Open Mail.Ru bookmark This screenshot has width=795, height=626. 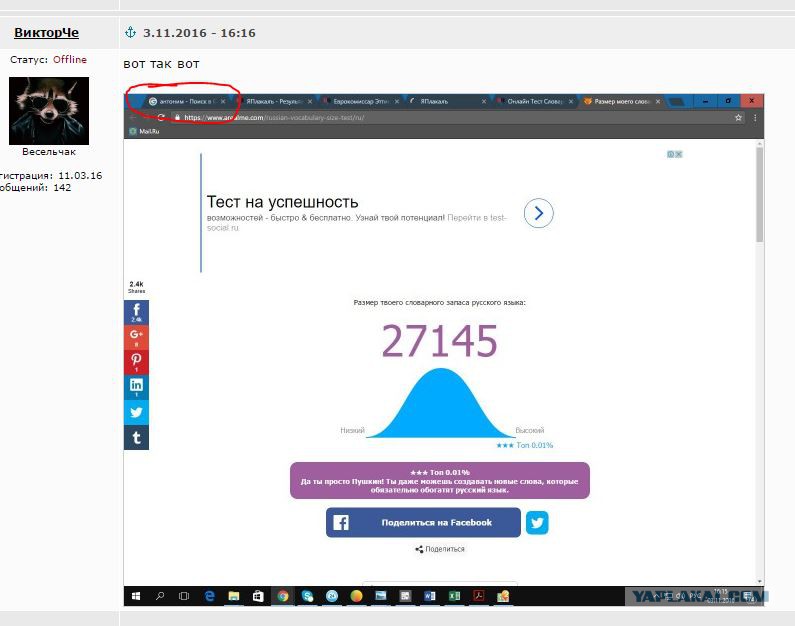click(x=144, y=131)
